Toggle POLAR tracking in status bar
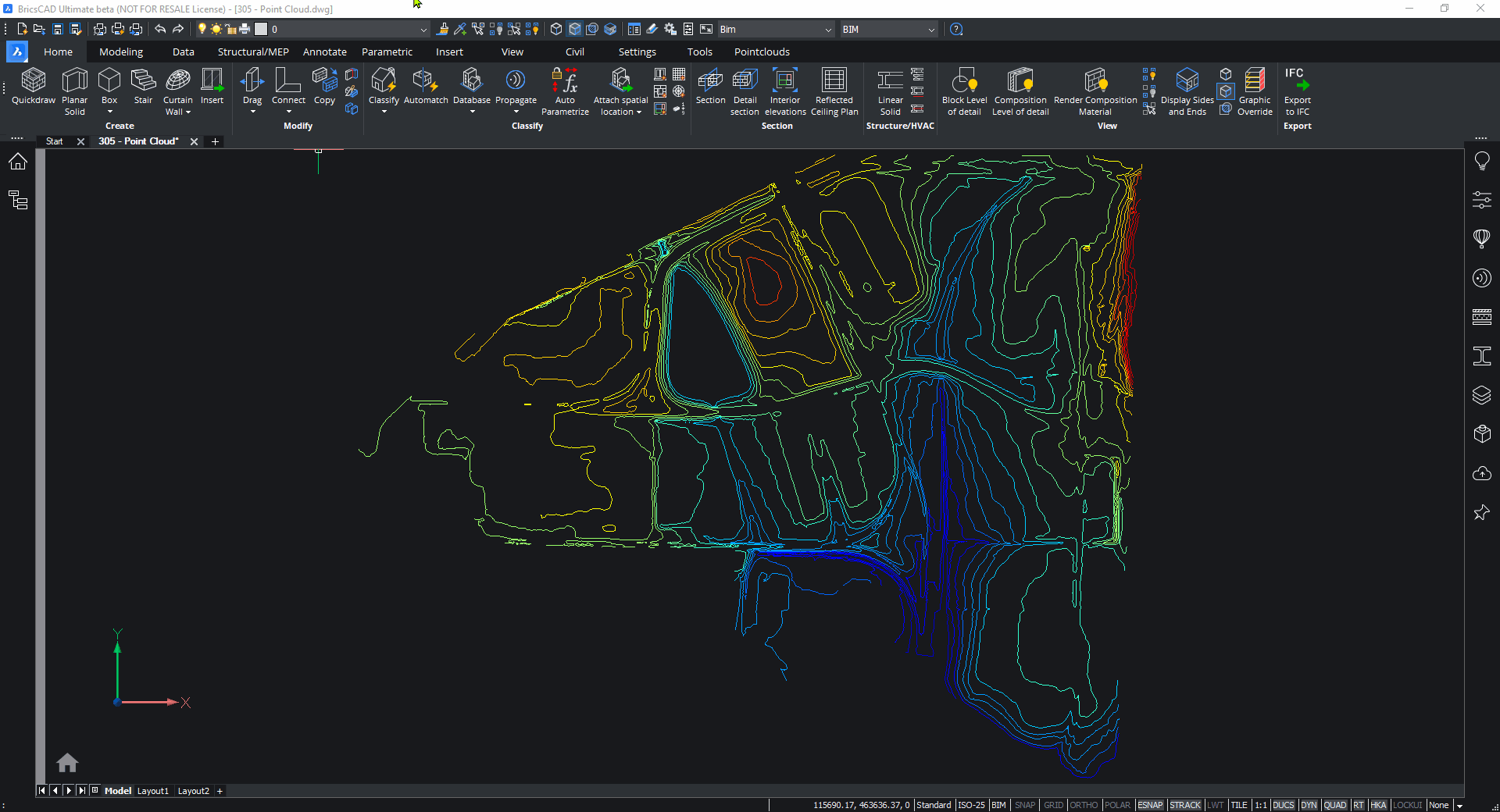This screenshot has height=812, width=1500. click(1117, 805)
